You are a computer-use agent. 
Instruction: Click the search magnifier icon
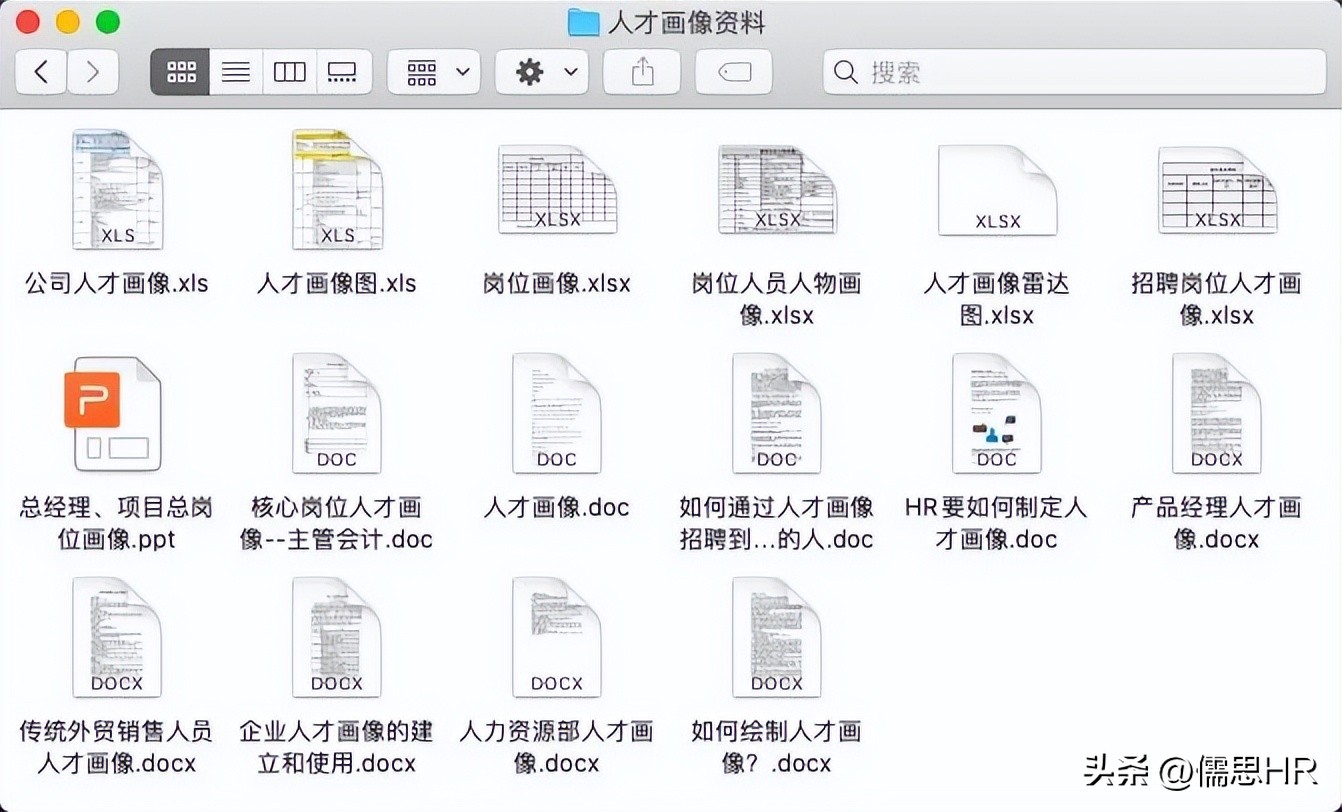845,71
